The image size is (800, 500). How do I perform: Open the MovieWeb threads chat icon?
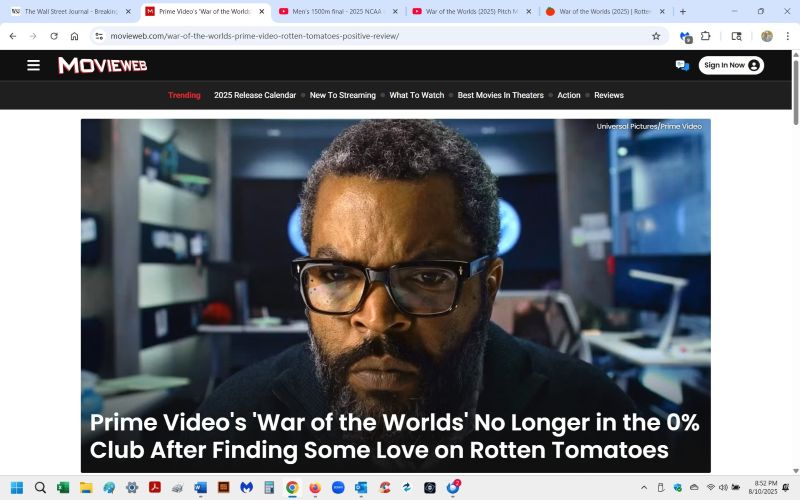(682, 65)
